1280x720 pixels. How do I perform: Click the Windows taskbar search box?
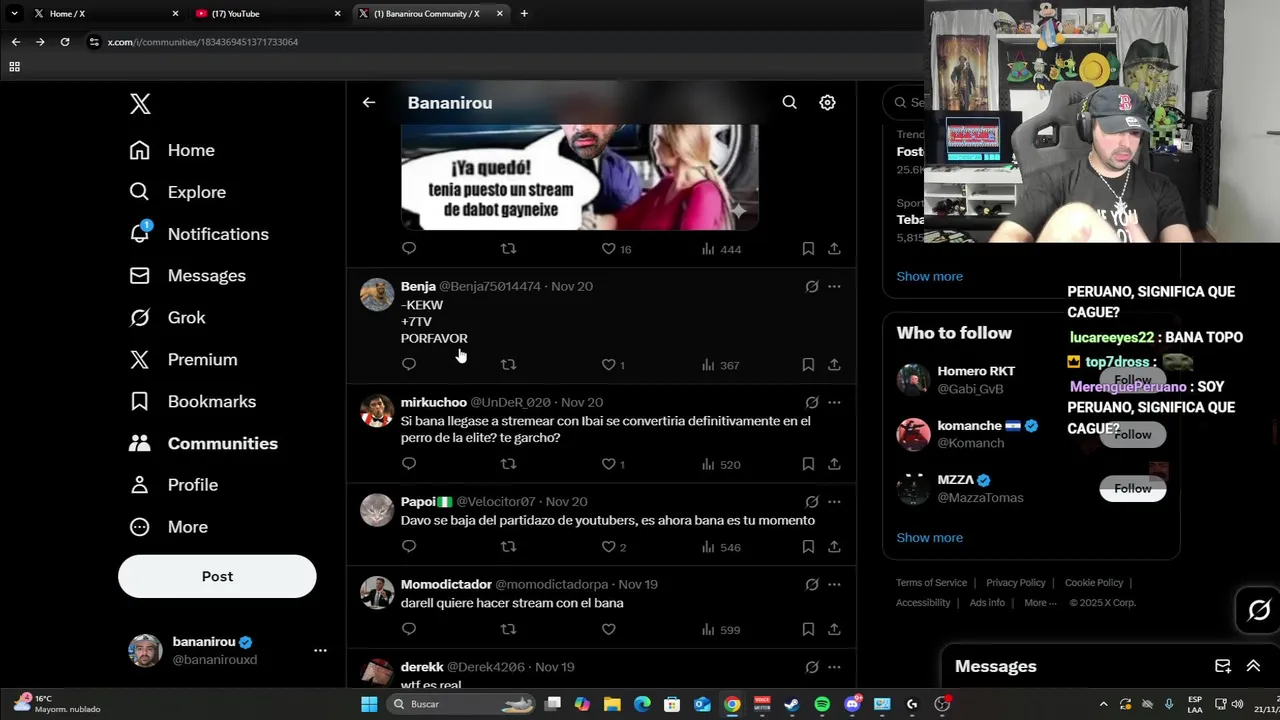click(460, 704)
